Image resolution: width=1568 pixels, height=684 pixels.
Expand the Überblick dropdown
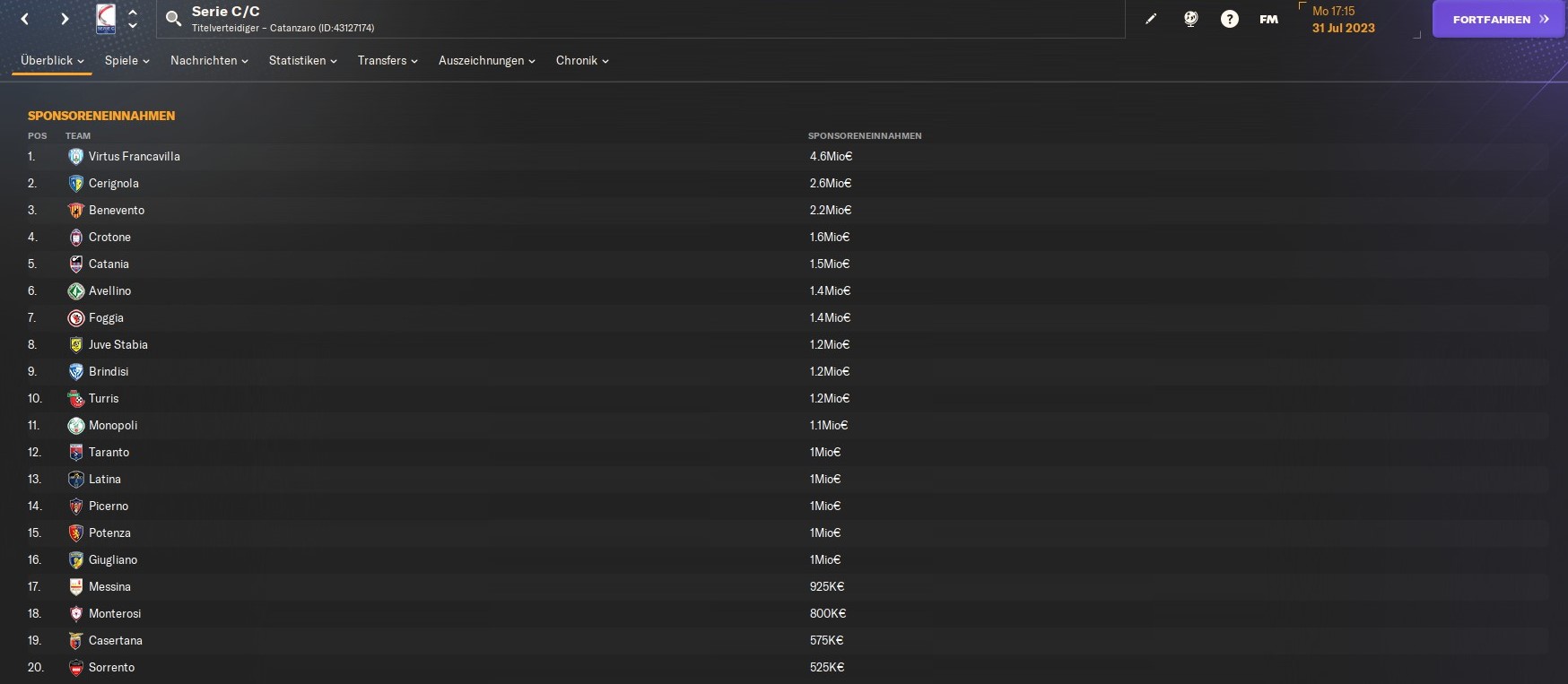(x=52, y=60)
